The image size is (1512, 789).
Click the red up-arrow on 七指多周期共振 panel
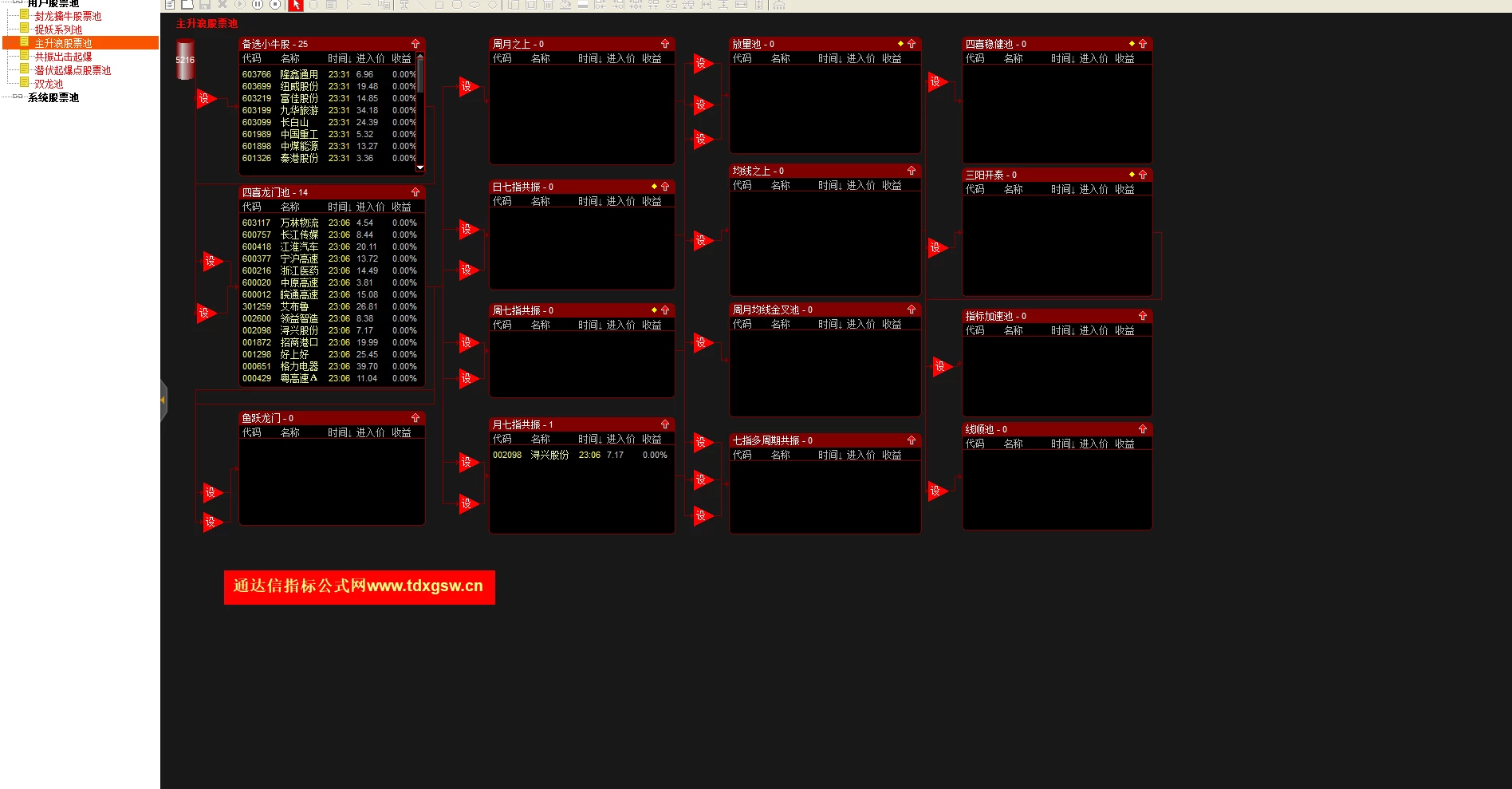tap(912, 440)
